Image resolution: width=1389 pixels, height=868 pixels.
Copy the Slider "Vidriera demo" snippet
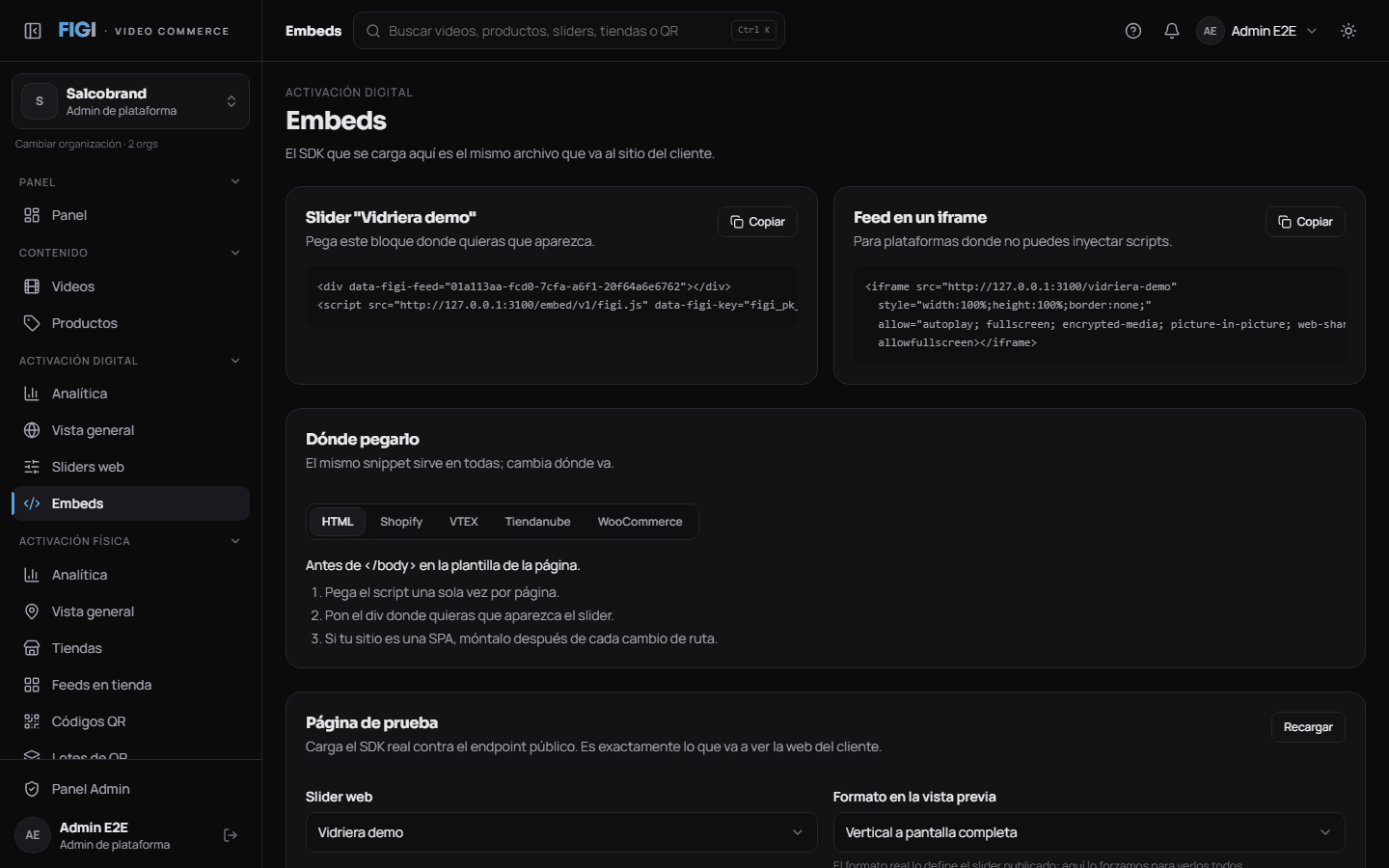click(757, 222)
